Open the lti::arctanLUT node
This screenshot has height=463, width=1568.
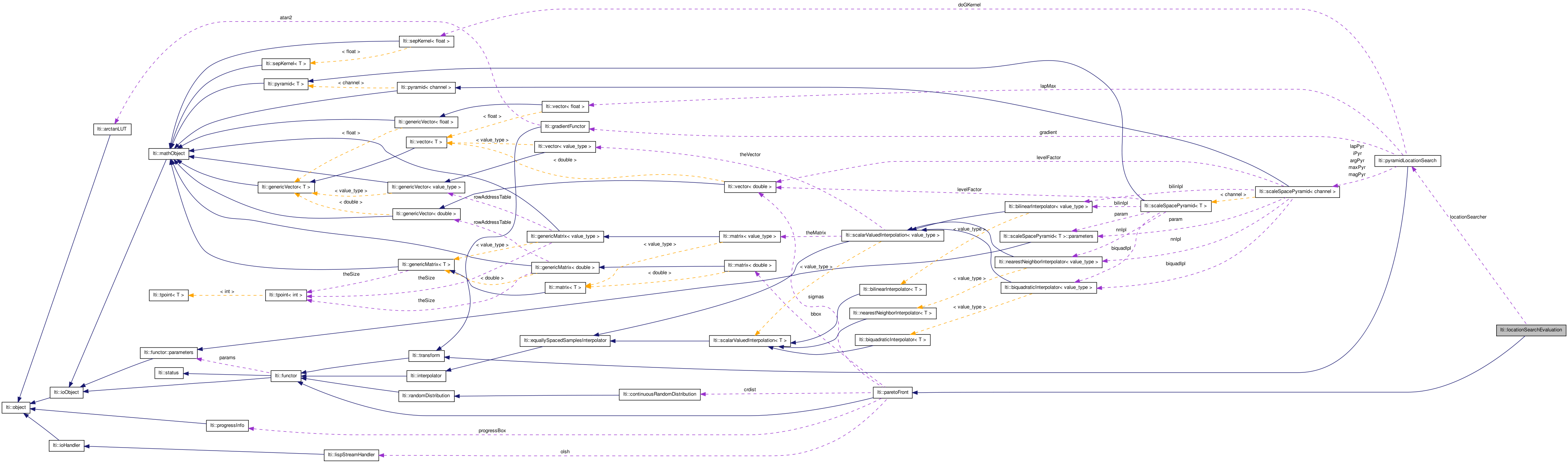click(x=112, y=129)
